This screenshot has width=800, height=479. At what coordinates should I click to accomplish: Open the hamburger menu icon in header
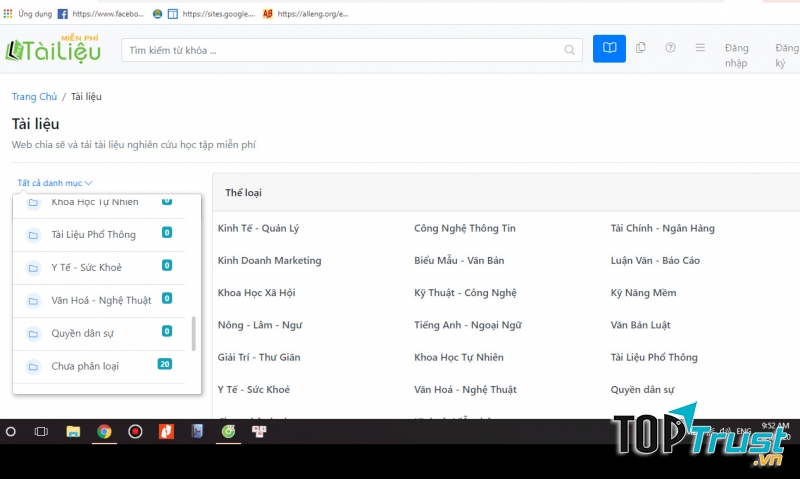click(700, 48)
